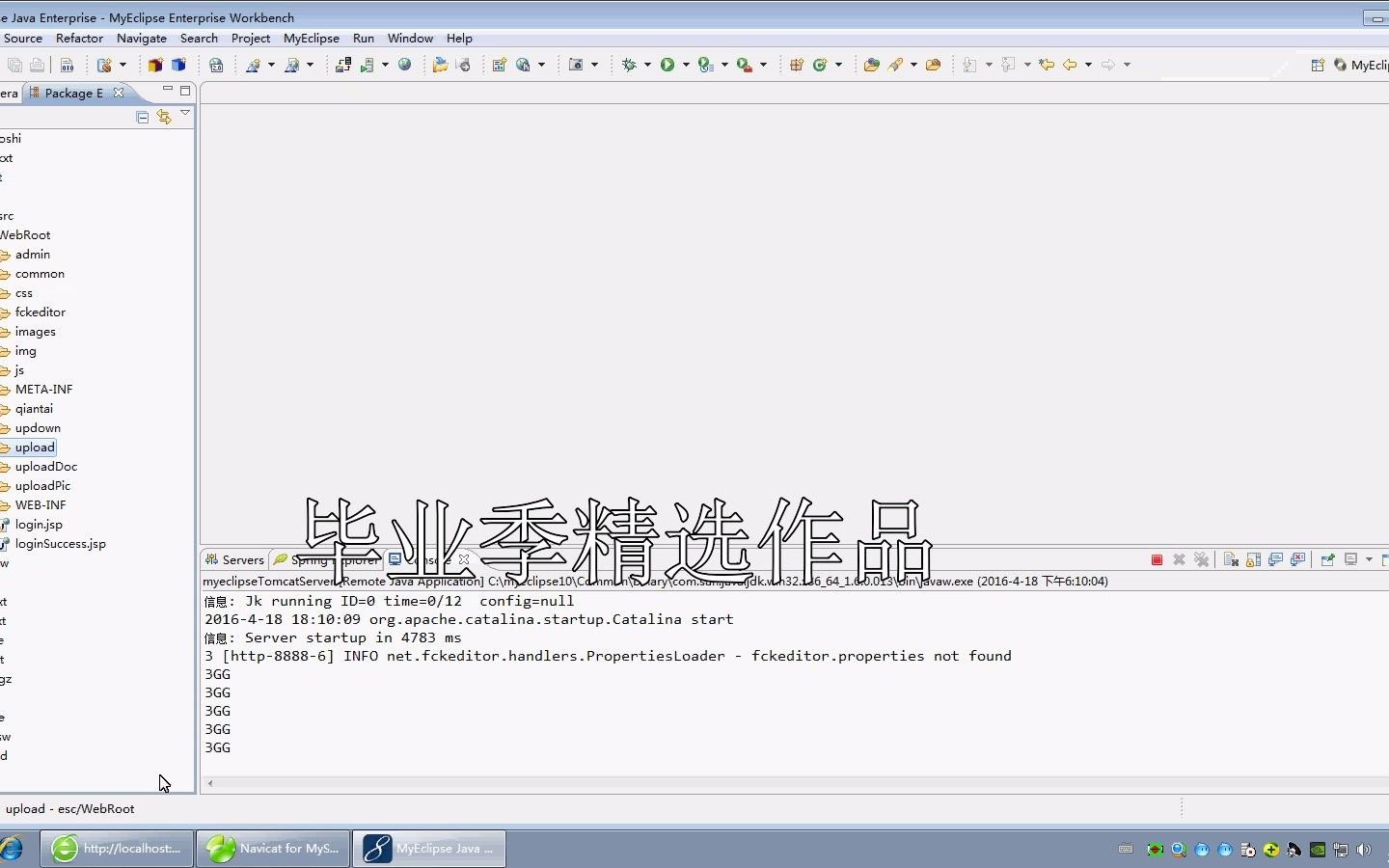The height and width of the screenshot is (868, 1389).
Task: Click the console horizontal scrollbar left arrow
Action: (210, 783)
